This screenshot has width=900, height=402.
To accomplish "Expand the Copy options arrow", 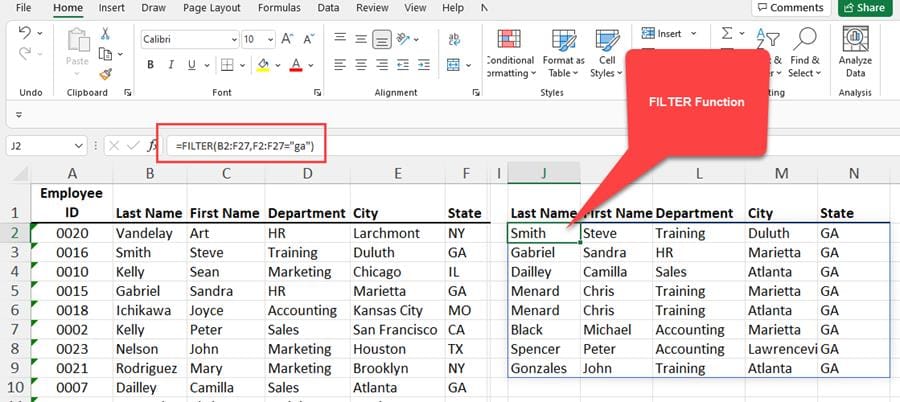I will click(x=121, y=55).
